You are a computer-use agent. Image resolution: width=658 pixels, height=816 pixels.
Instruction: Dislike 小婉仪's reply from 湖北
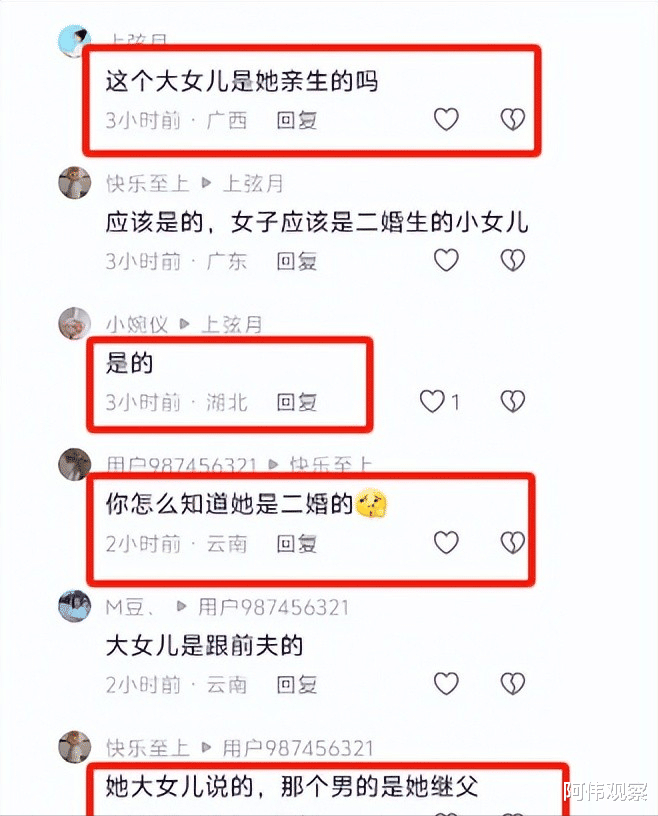tap(513, 401)
